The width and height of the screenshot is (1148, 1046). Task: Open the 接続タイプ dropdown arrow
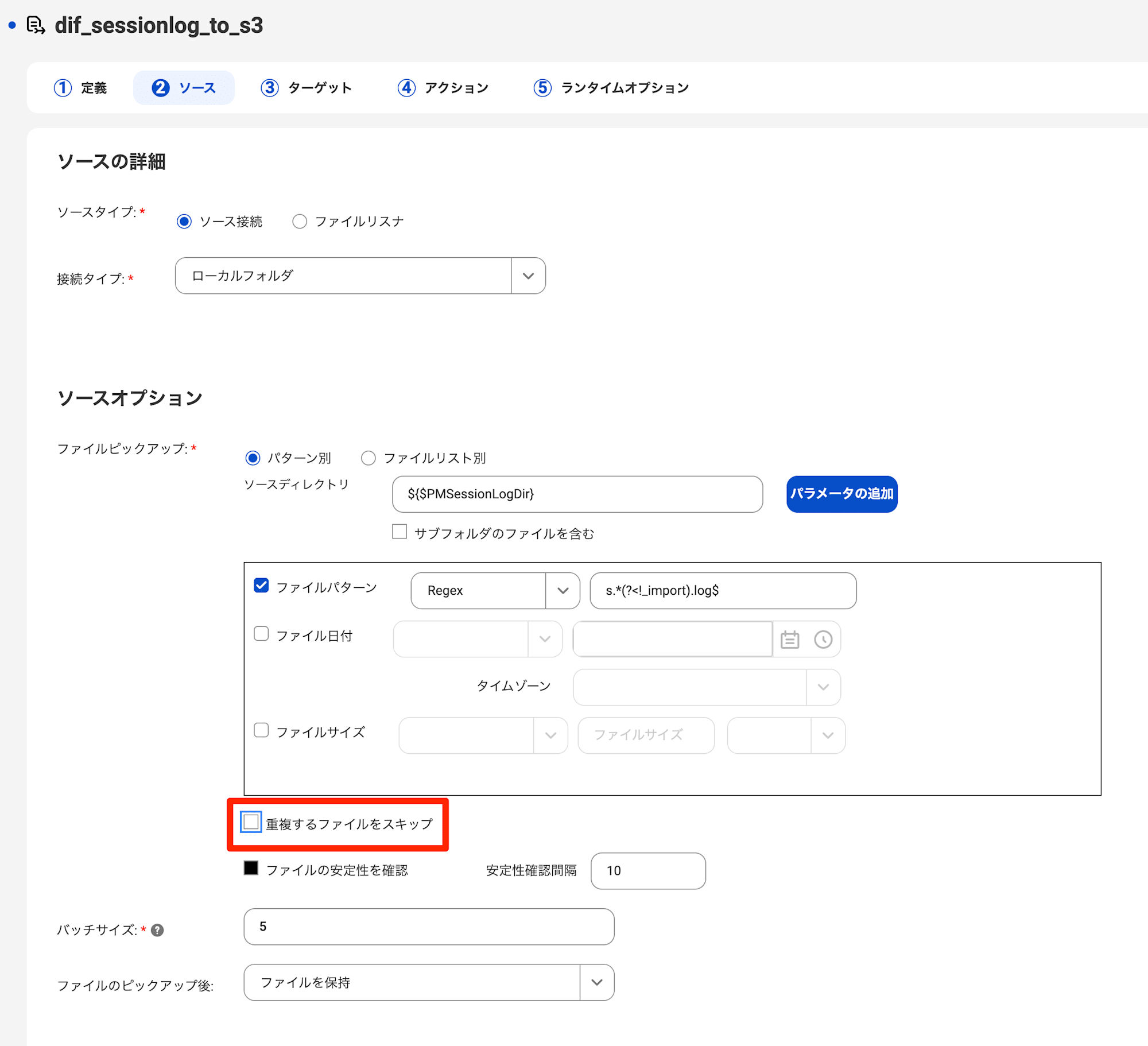pyautogui.click(x=528, y=276)
